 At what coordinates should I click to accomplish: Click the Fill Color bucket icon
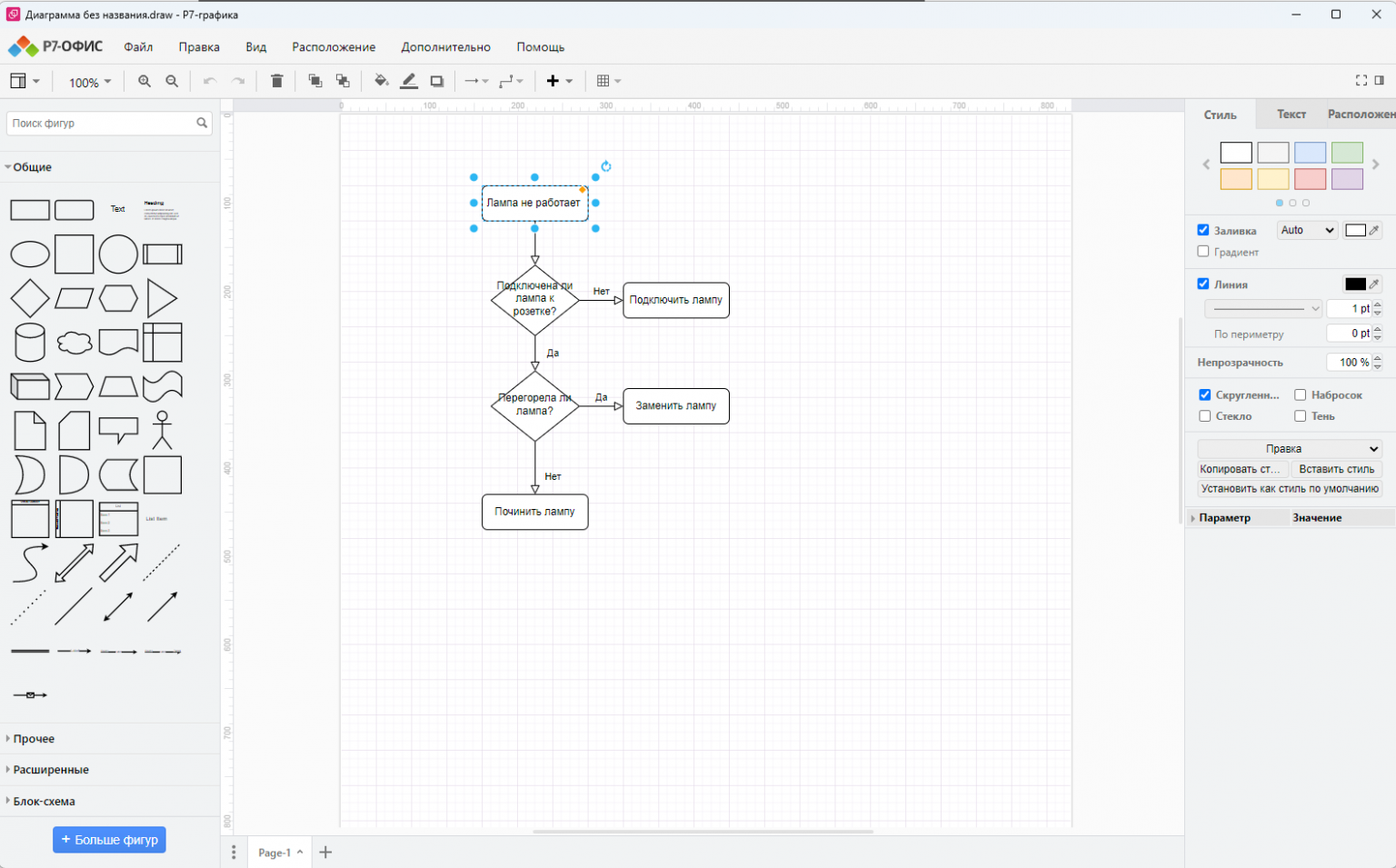click(x=382, y=81)
